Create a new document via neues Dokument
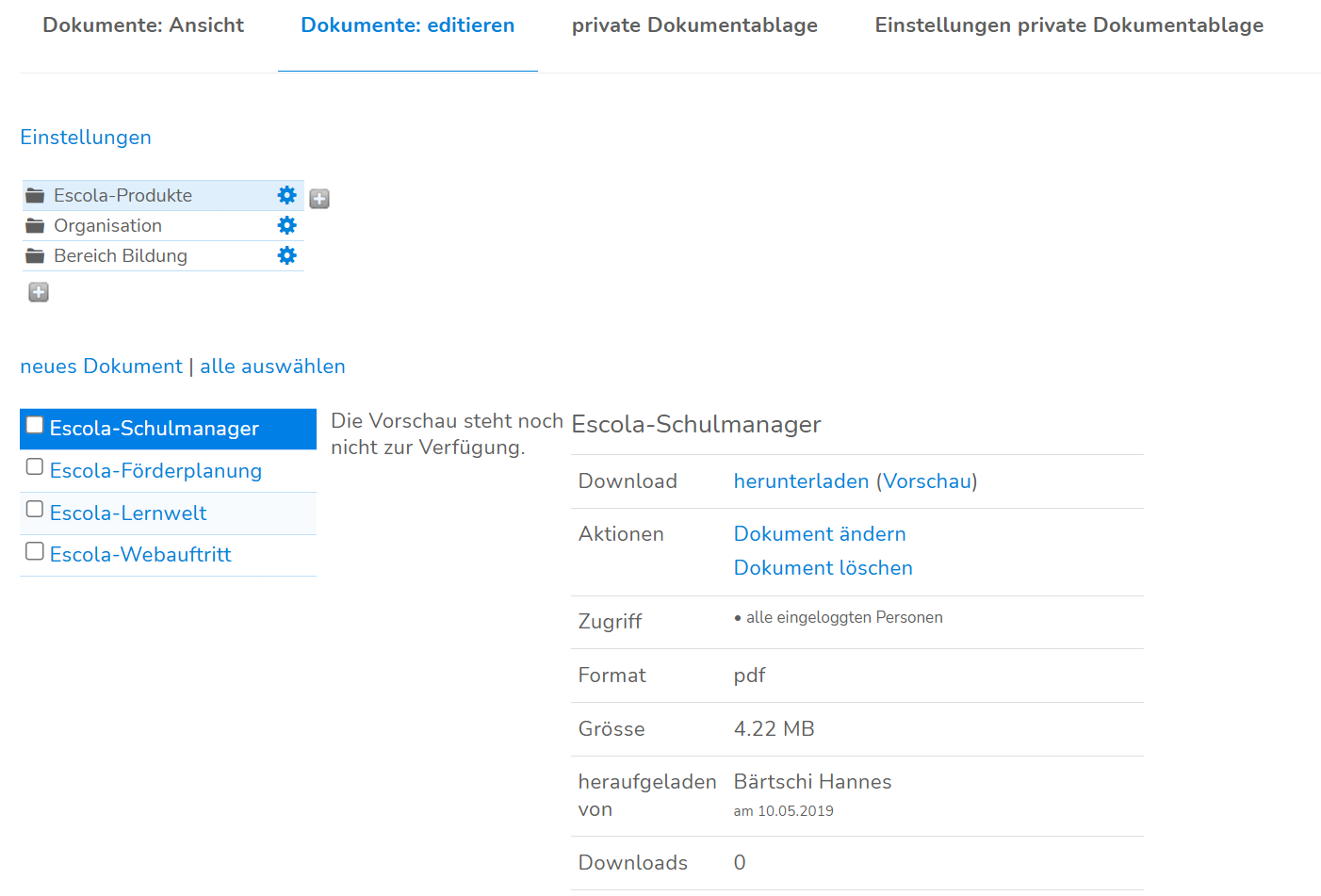The height and width of the screenshot is (896, 1321). coord(101,367)
